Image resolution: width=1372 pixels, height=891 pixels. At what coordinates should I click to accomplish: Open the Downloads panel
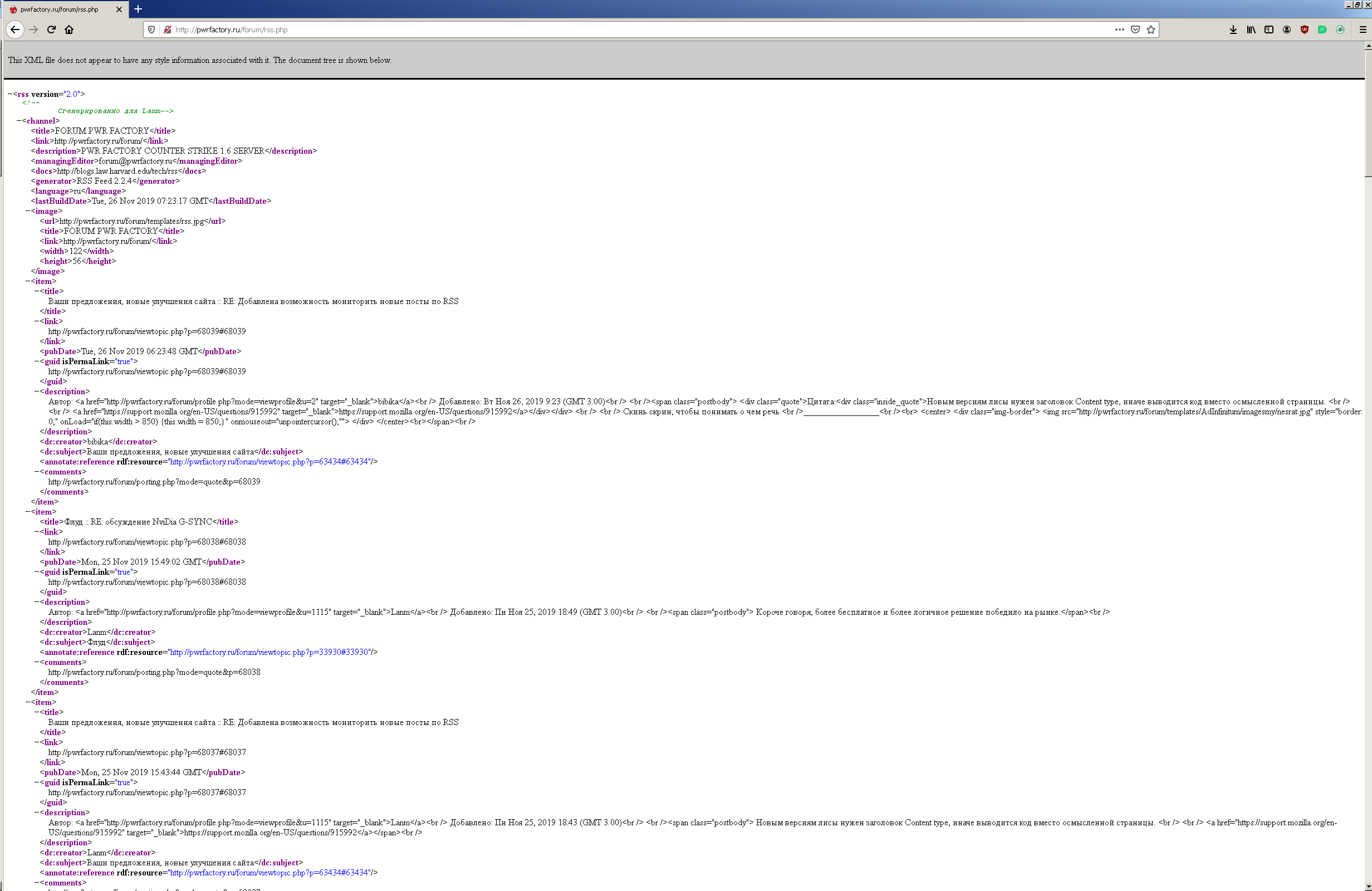coord(1233,30)
